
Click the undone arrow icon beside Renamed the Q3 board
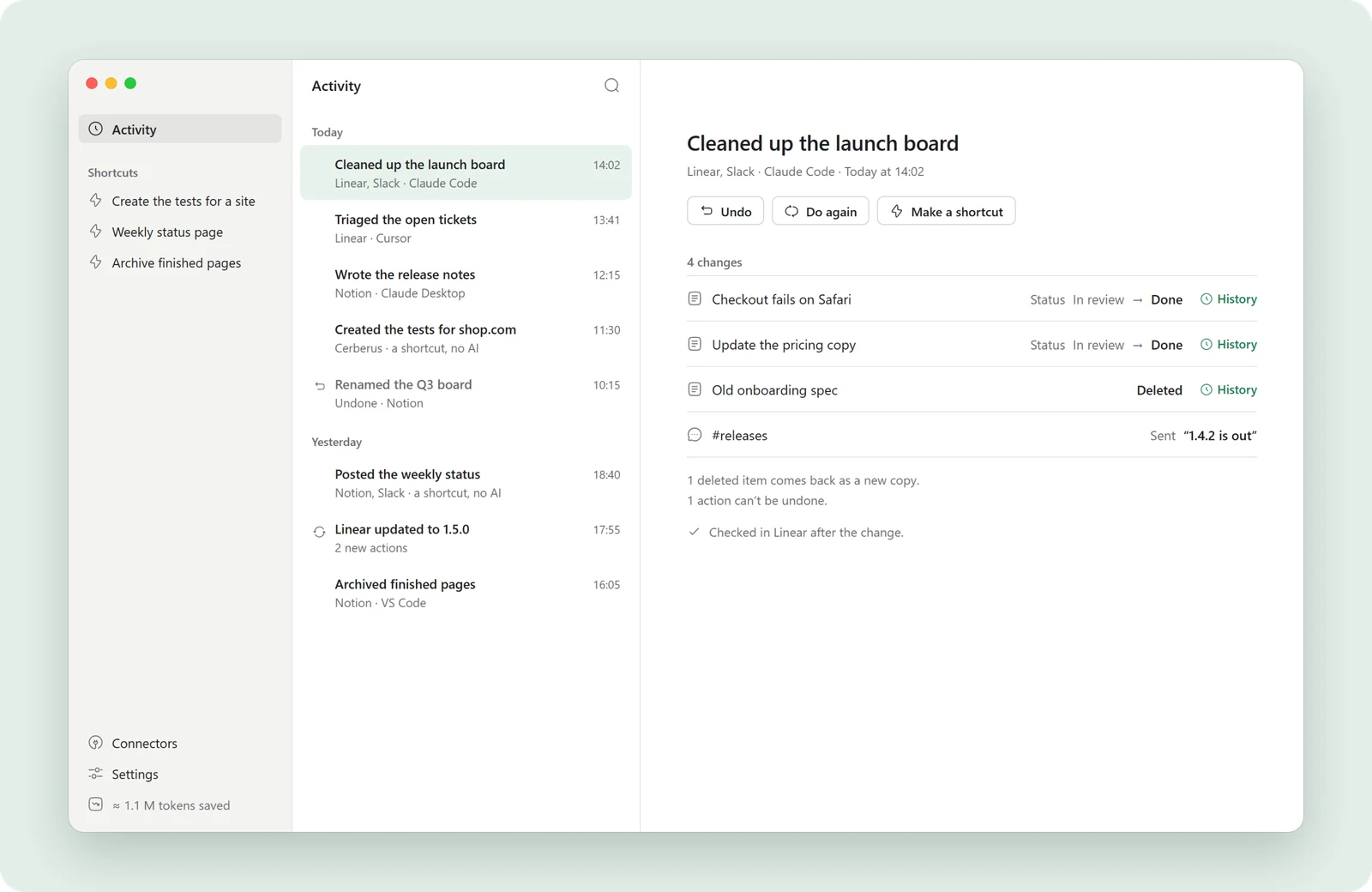[x=320, y=386]
